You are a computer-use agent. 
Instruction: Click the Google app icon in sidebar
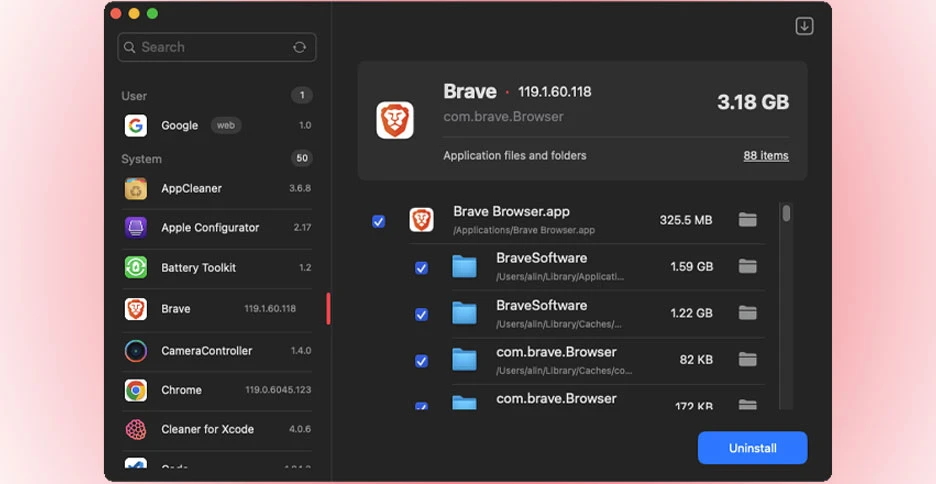click(x=136, y=125)
